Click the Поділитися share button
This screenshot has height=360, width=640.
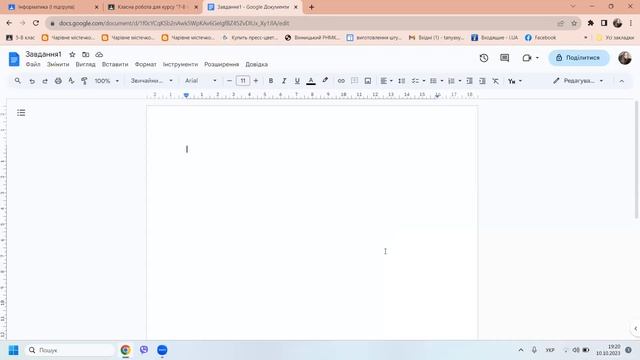click(x=579, y=58)
